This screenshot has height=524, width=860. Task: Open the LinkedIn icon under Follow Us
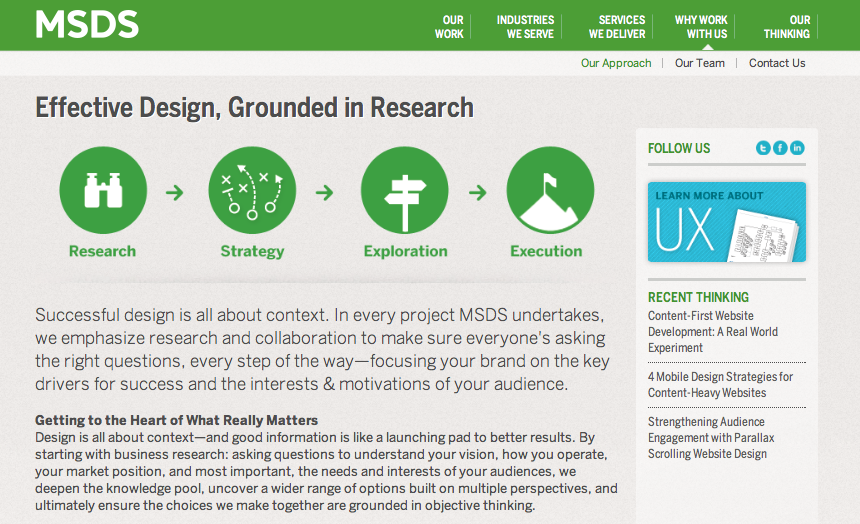click(797, 148)
